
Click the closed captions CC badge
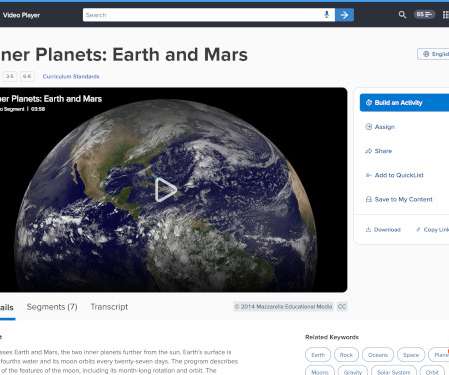tap(342, 307)
